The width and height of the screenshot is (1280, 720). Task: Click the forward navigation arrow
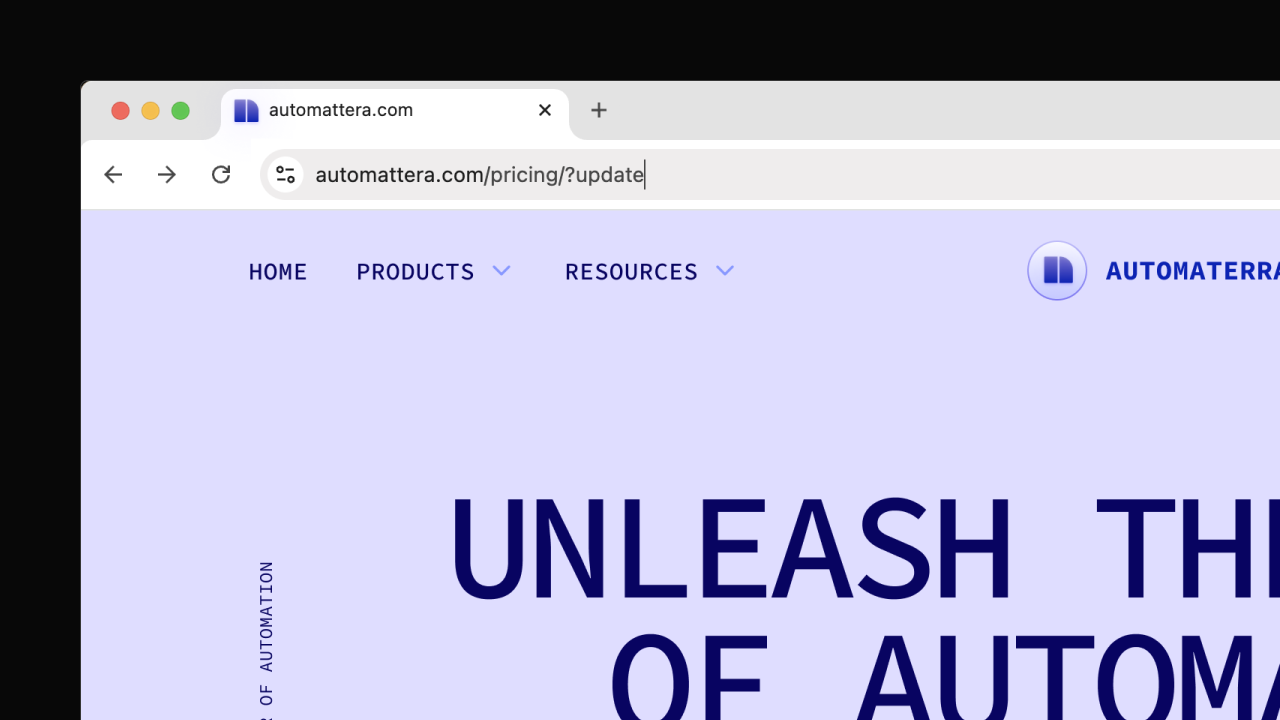click(x=167, y=174)
